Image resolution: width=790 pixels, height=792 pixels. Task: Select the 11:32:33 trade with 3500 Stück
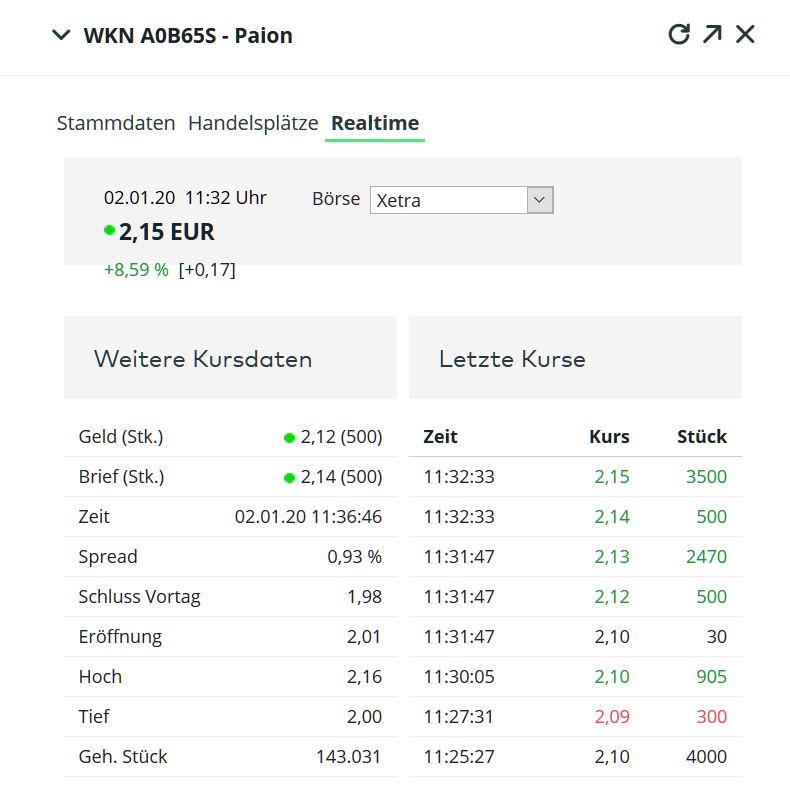[575, 477]
